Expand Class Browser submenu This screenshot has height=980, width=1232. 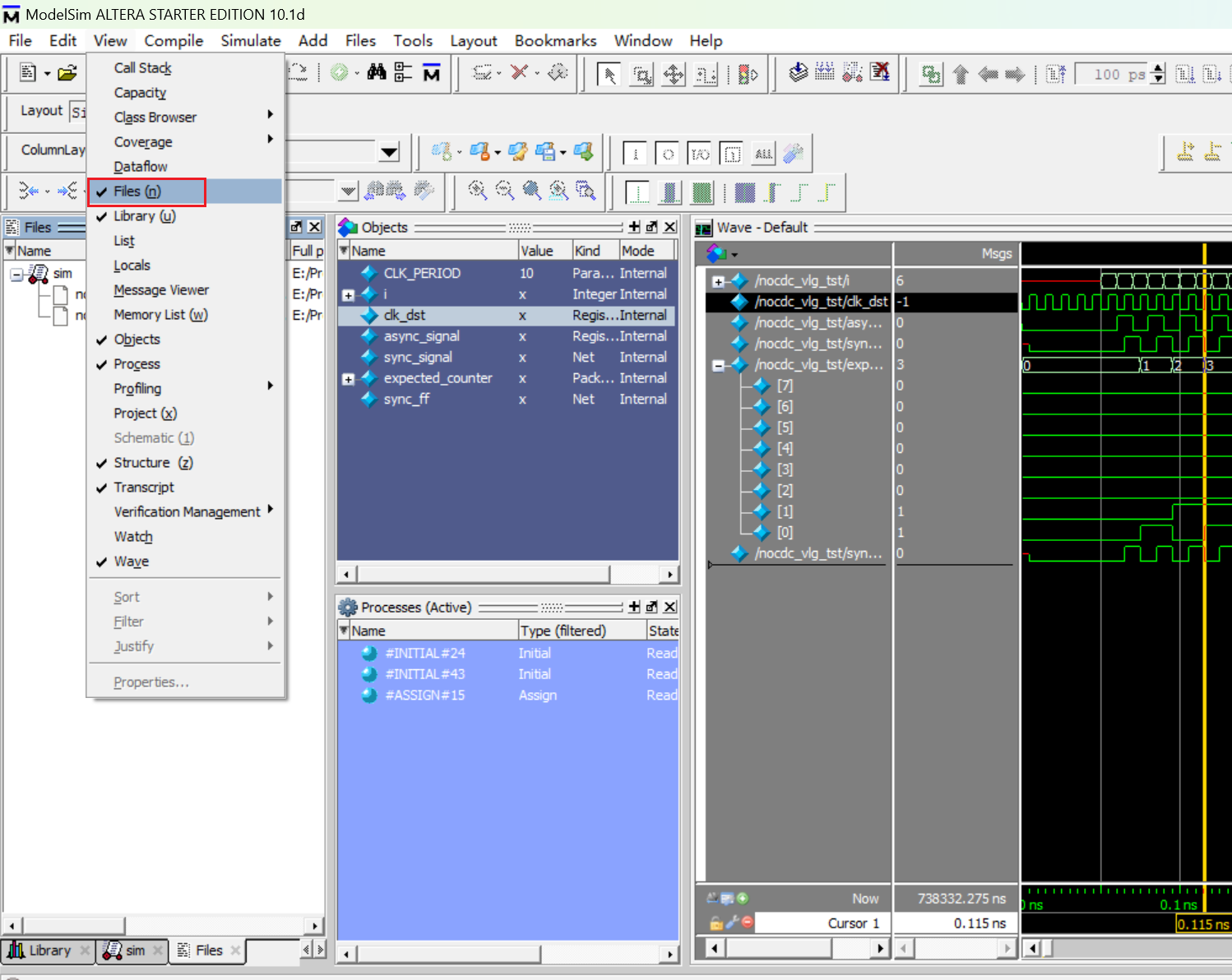(x=185, y=118)
